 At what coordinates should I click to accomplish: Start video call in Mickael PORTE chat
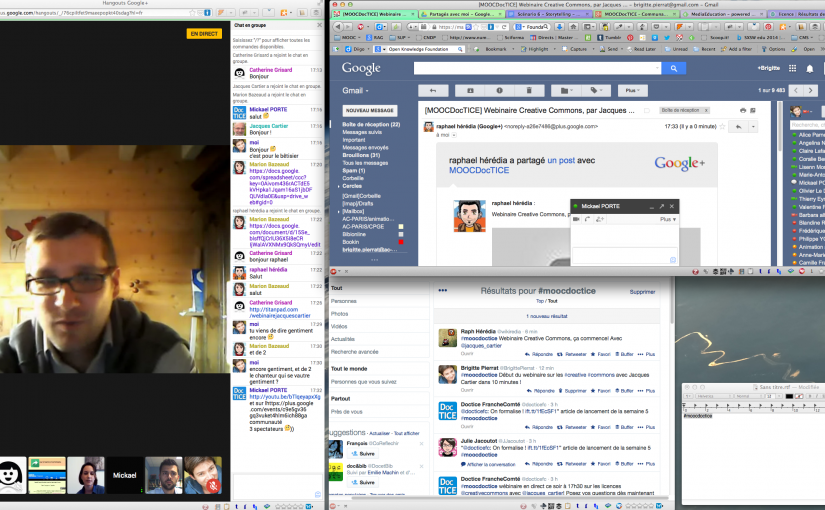[x=576, y=219]
